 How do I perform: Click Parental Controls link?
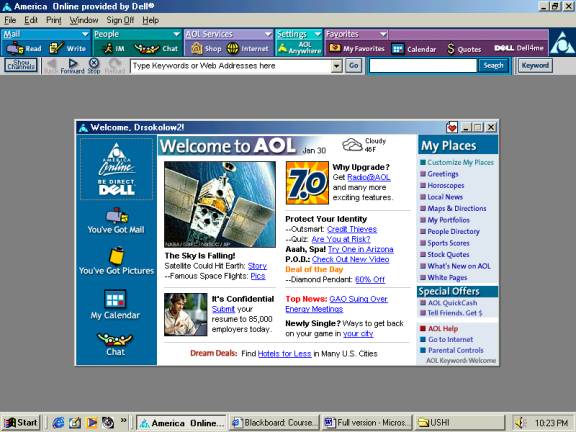click(x=456, y=350)
